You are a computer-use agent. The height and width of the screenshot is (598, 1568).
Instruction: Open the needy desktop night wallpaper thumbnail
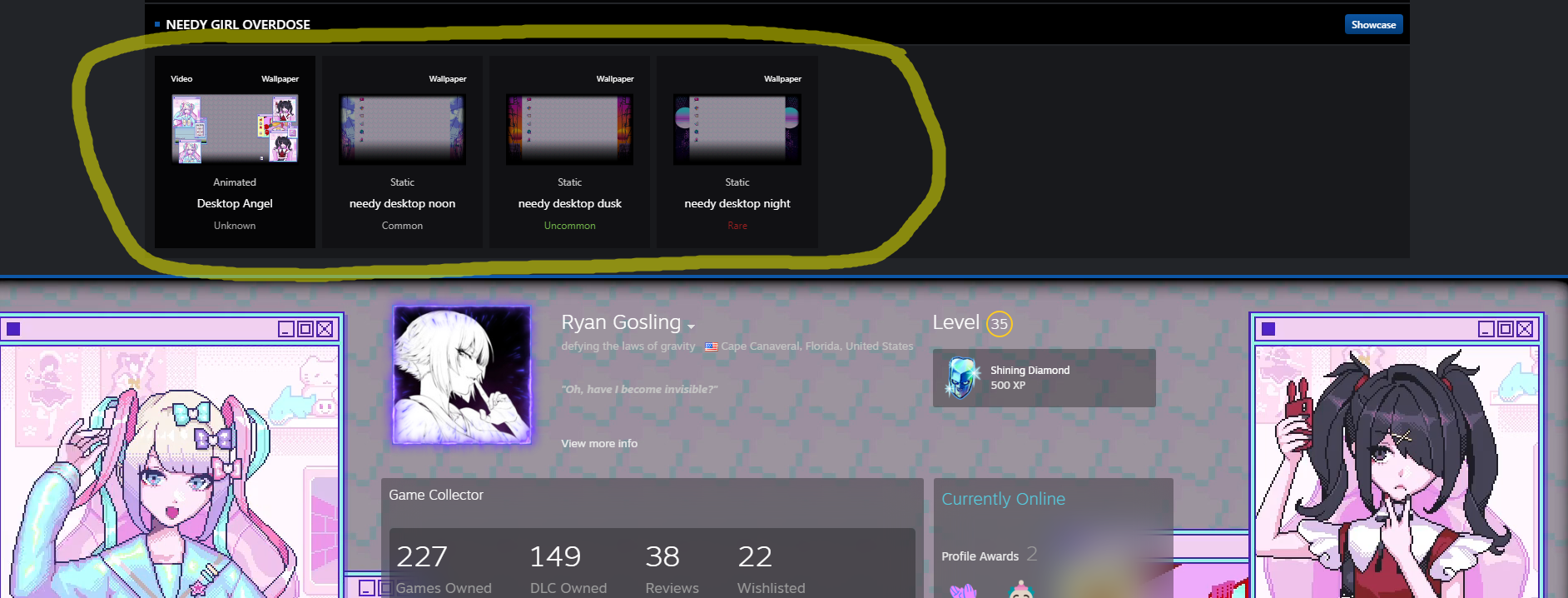point(737,129)
